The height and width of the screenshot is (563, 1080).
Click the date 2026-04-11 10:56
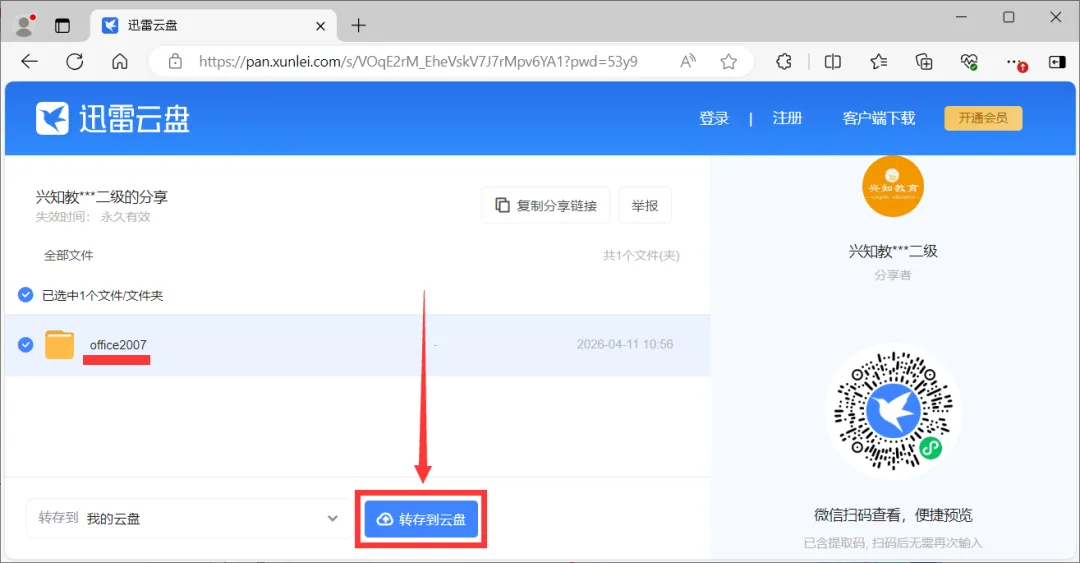pyautogui.click(x=625, y=345)
